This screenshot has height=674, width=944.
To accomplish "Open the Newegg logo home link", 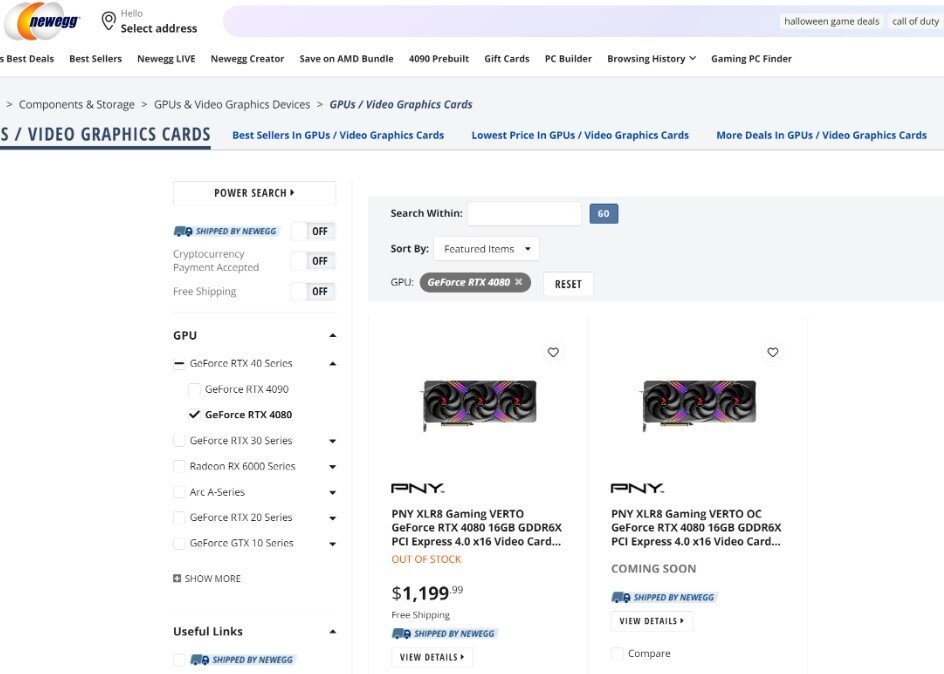I will [42, 21].
